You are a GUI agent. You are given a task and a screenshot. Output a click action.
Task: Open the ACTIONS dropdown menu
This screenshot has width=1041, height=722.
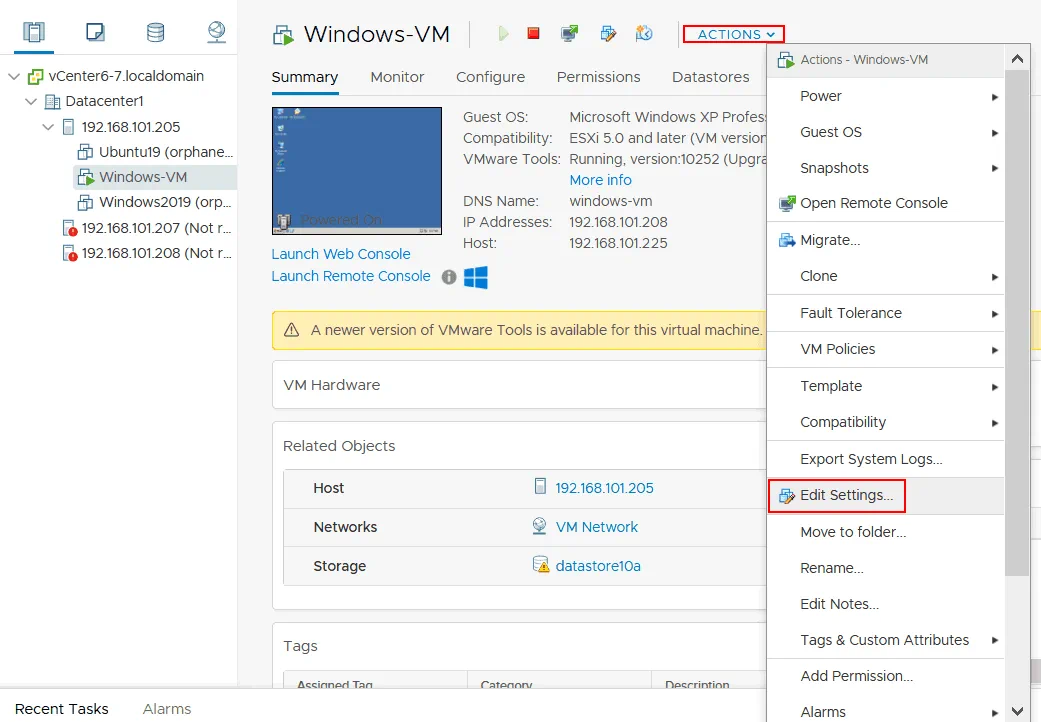734,34
